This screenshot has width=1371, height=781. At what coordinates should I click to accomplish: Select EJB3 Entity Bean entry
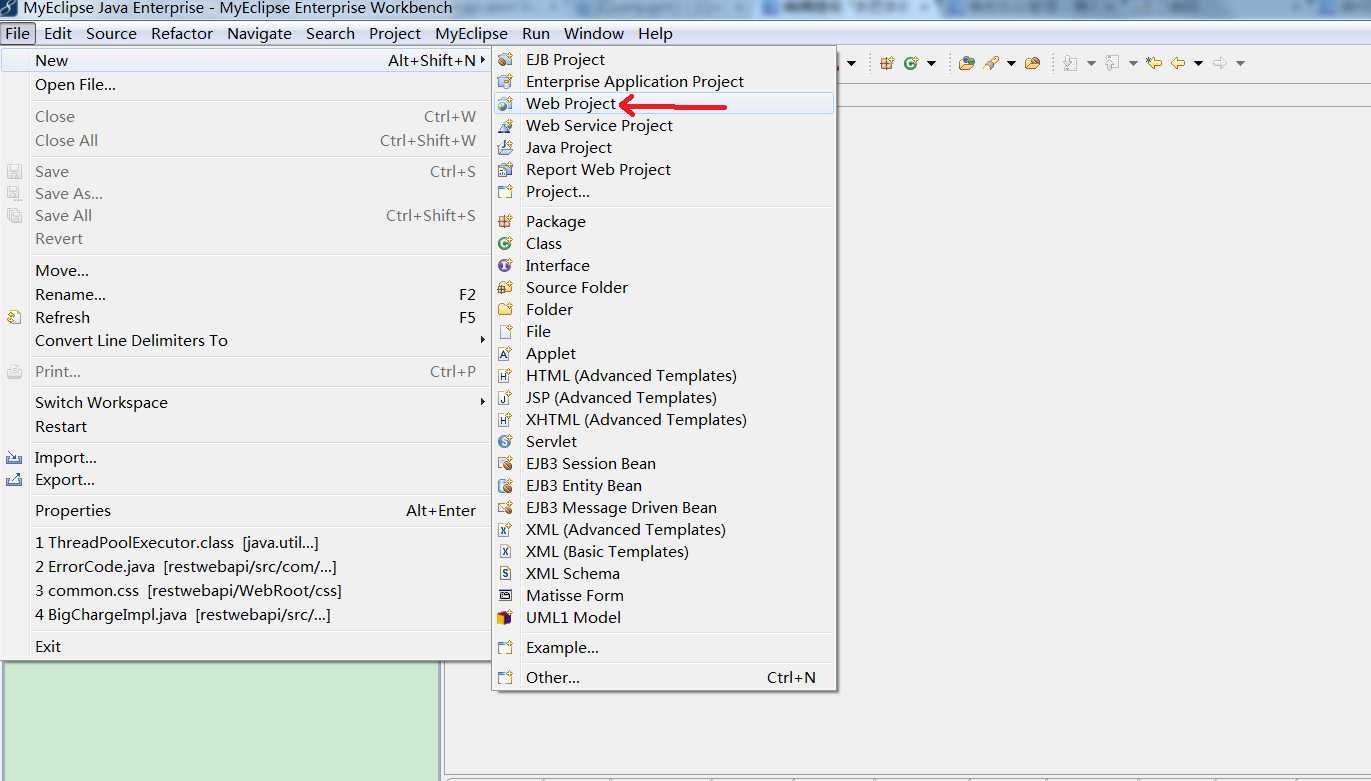pyautogui.click(x=664, y=485)
